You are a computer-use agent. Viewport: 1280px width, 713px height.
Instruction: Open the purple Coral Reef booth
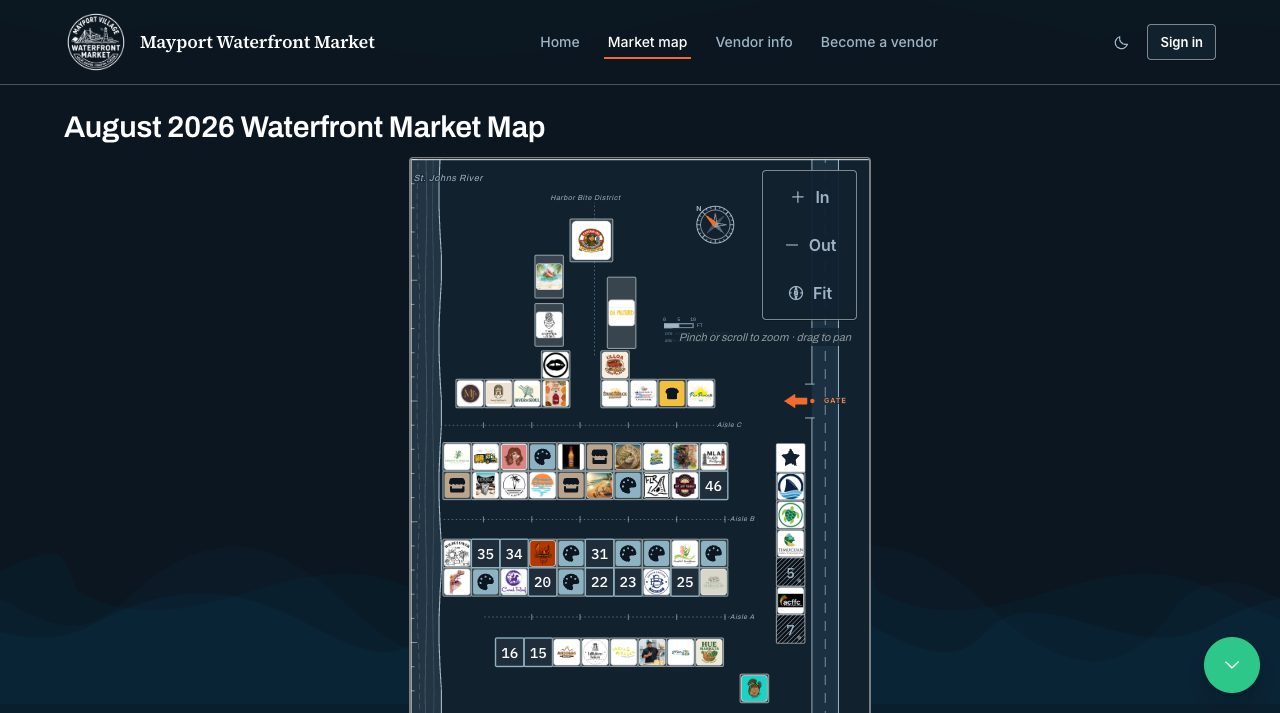[514, 582]
